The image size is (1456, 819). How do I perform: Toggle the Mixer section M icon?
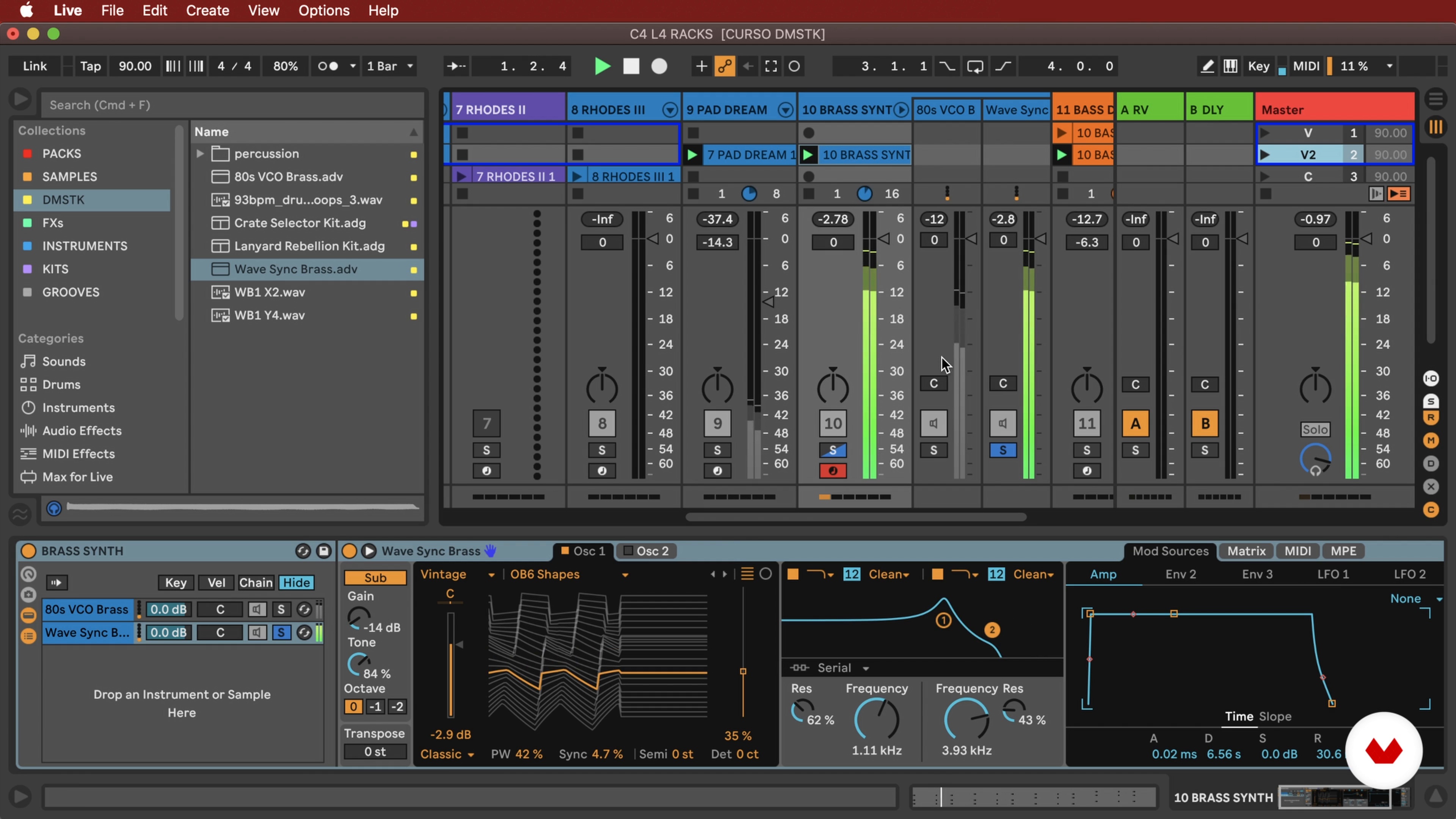click(x=1431, y=440)
